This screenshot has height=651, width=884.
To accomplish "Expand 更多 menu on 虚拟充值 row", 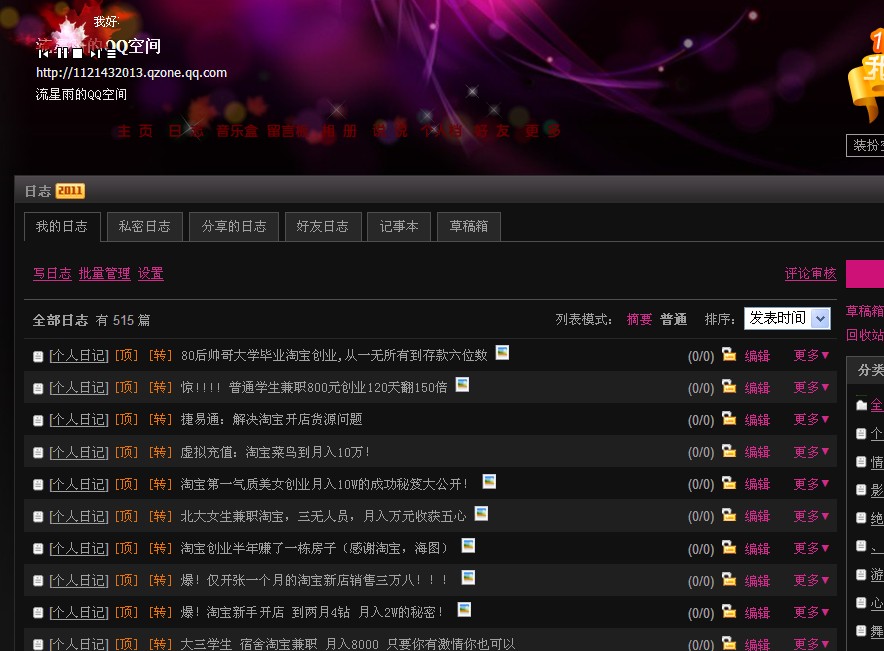I will [x=811, y=452].
